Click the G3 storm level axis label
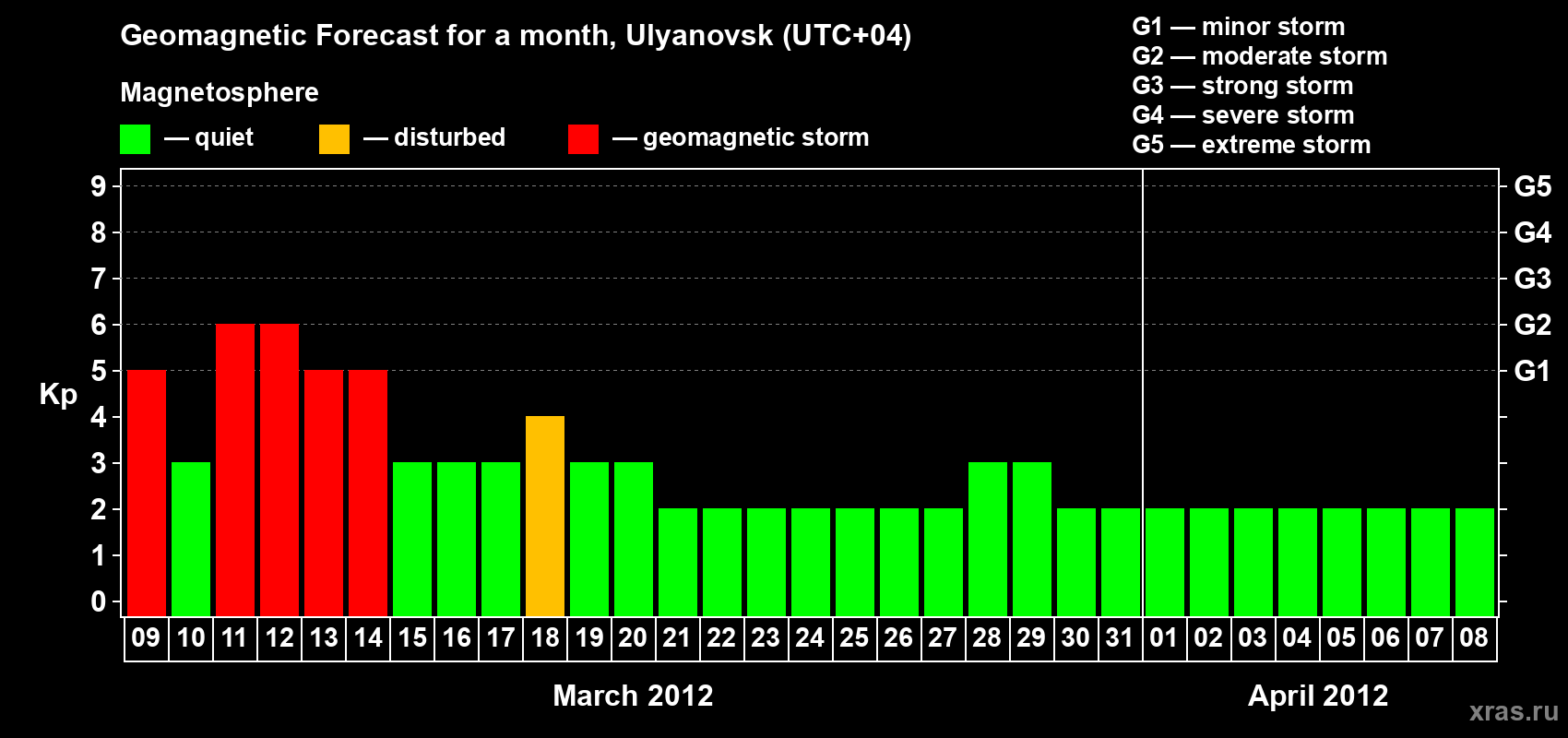The width and height of the screenshot is (1568, 738). click(1533, 279)
